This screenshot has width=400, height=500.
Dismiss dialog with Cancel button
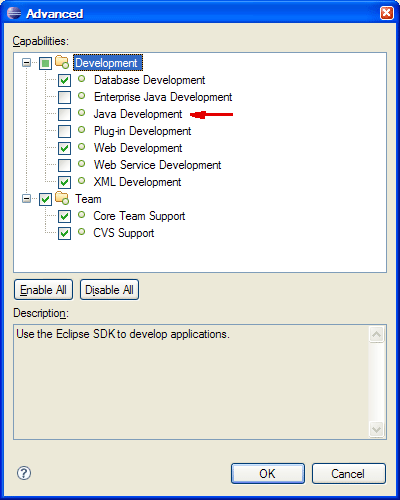[349, 473]
